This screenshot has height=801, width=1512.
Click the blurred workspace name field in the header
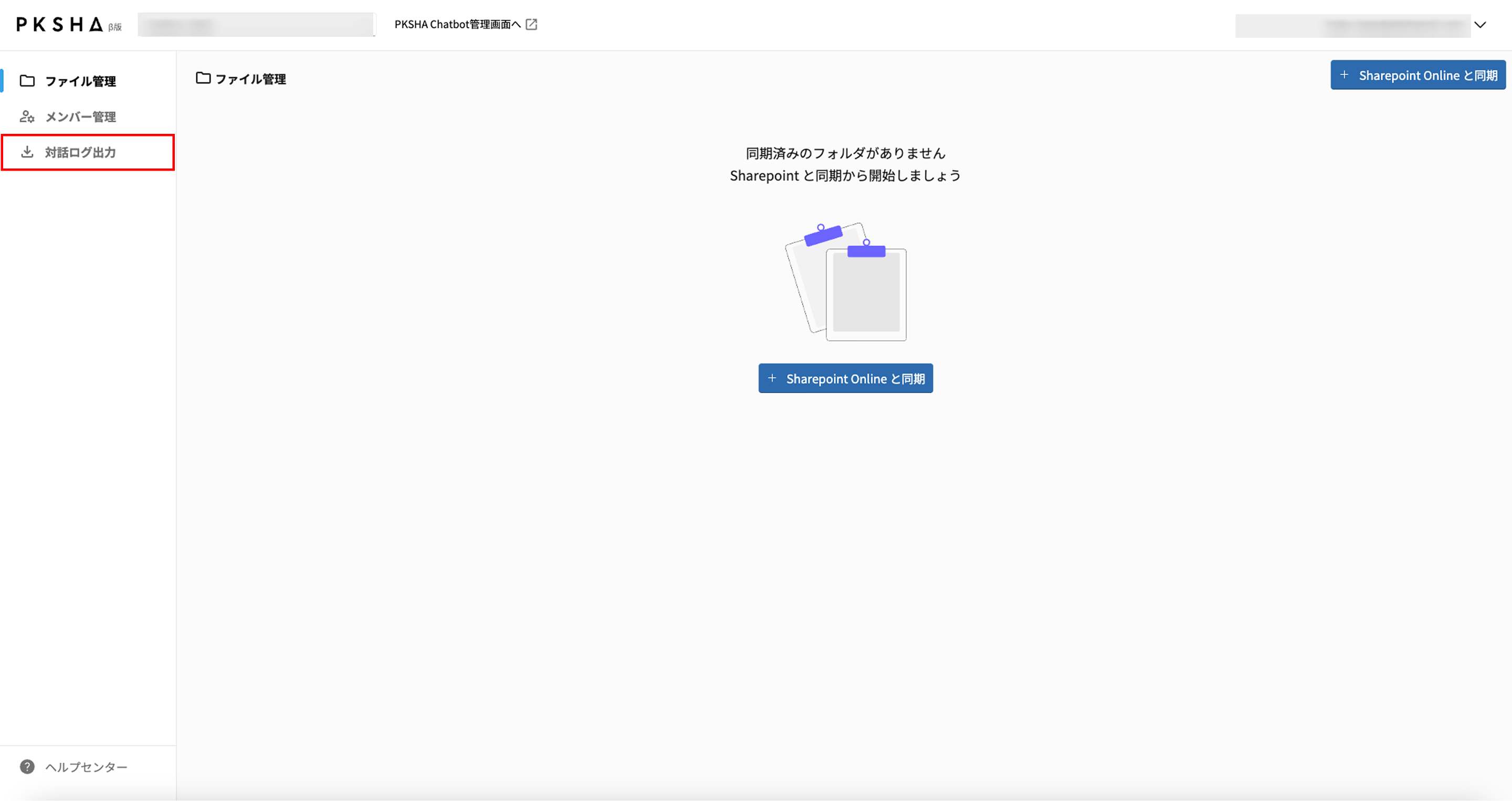[x=257, y=25]
